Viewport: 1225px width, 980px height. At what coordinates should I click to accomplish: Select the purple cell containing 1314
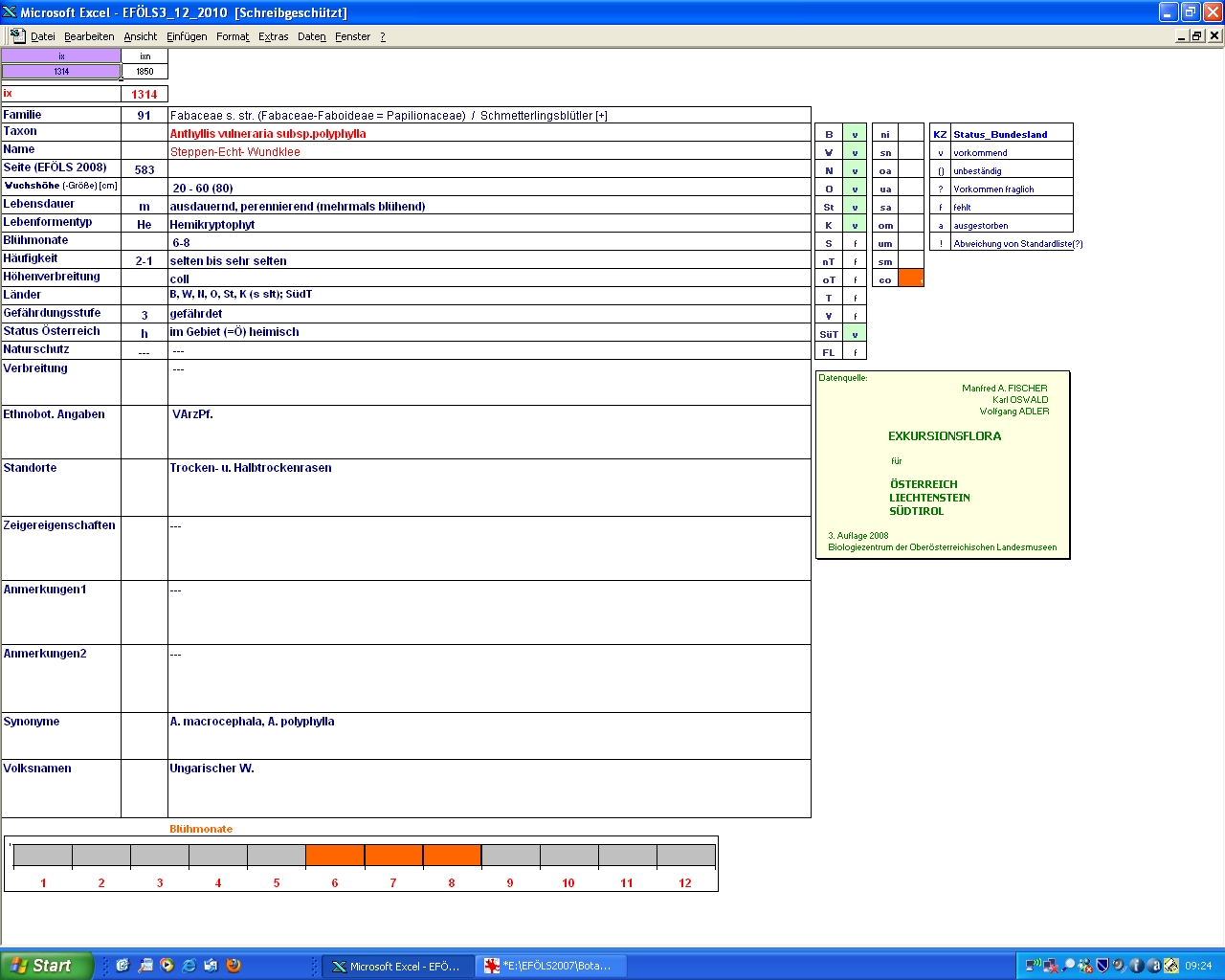(61, 71)
